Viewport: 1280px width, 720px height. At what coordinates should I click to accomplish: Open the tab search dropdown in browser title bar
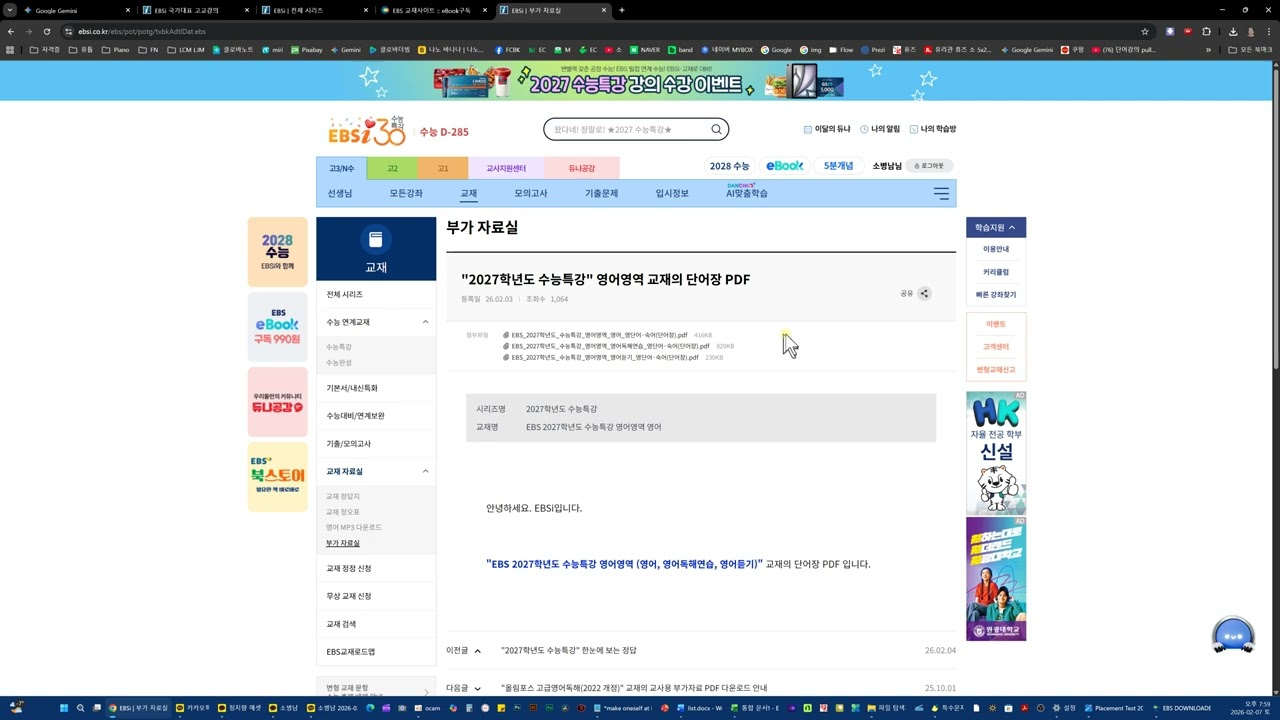pos(10,10)
